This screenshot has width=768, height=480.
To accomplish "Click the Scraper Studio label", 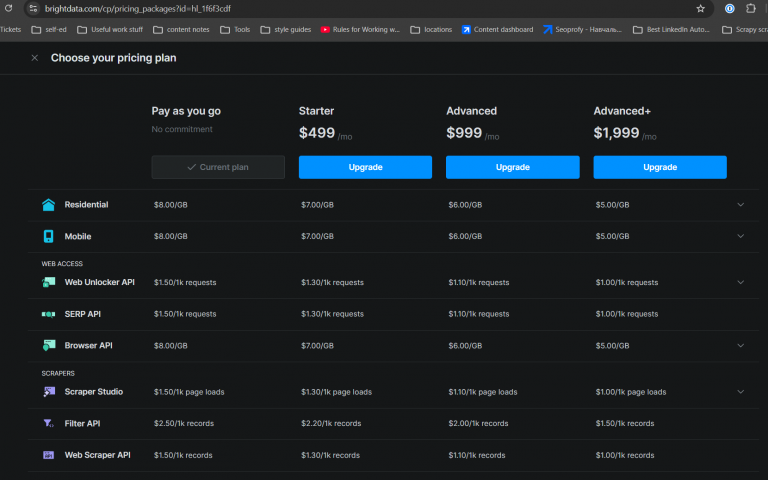I will (x=94, y=391).
